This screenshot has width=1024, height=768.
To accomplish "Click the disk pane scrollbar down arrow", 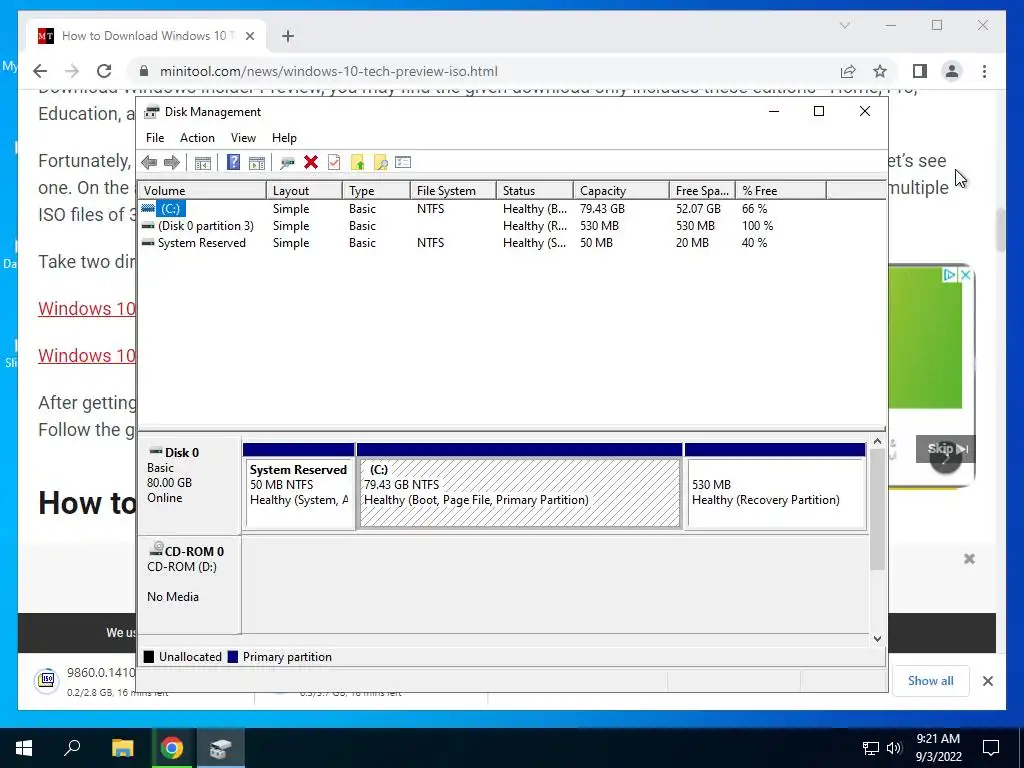I will pos(878,639).
